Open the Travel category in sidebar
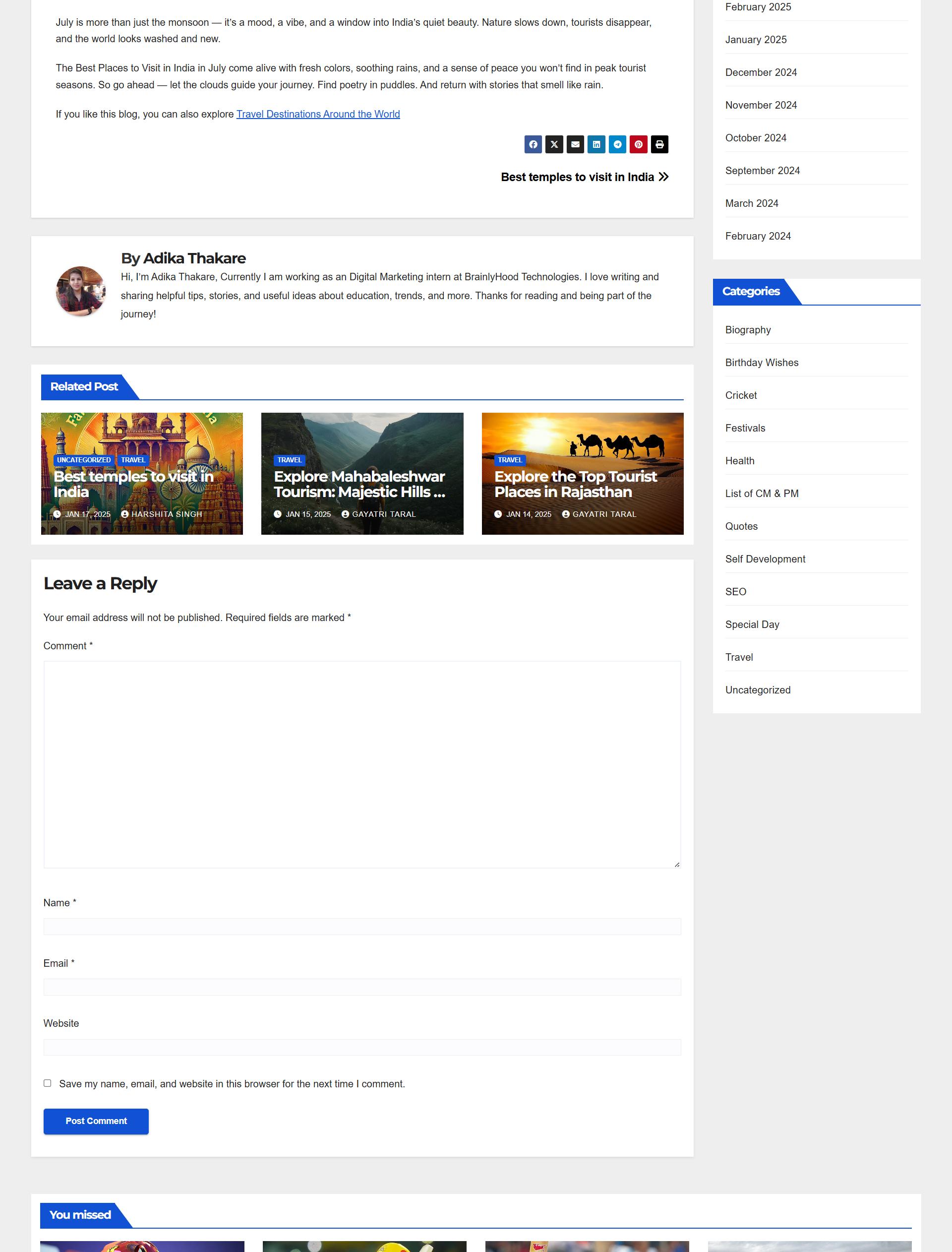This screenshot has height=1252, width=952. (739, 657)
